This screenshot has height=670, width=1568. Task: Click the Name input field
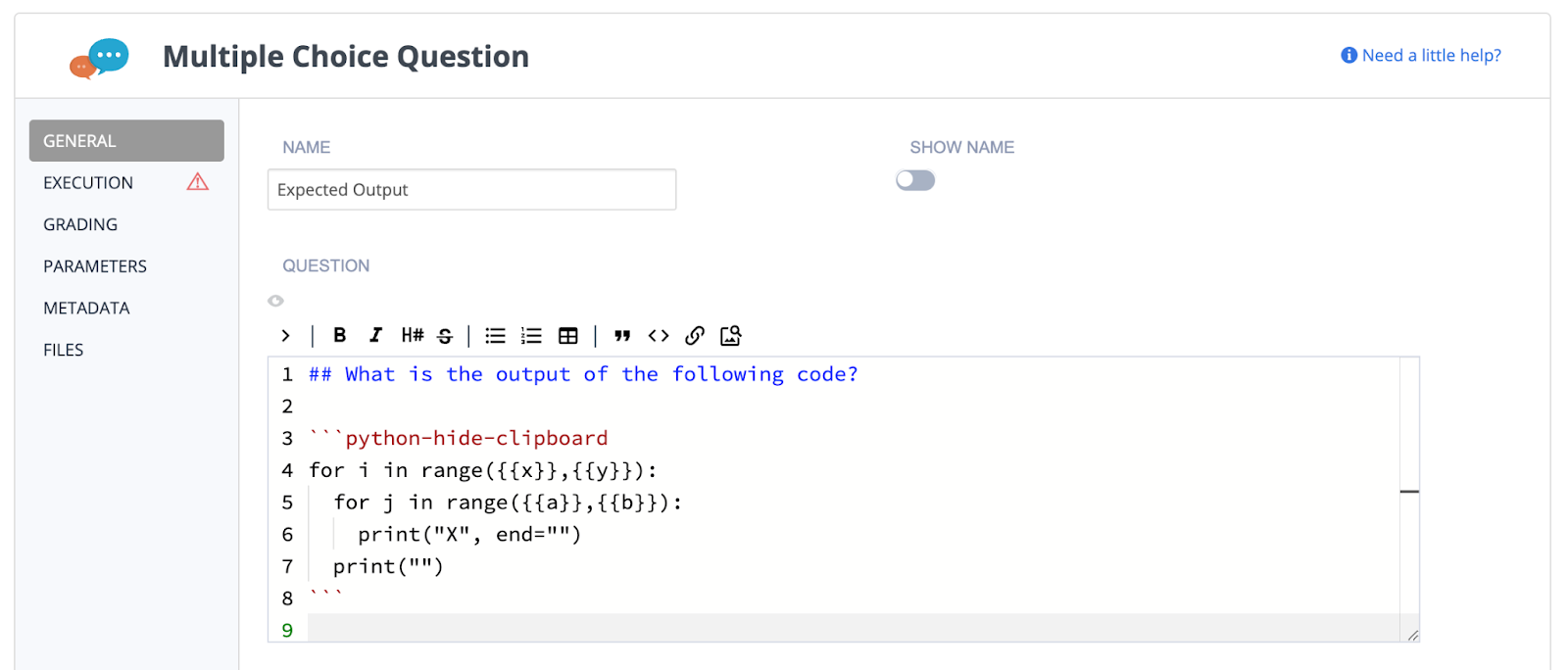(471, 189)
